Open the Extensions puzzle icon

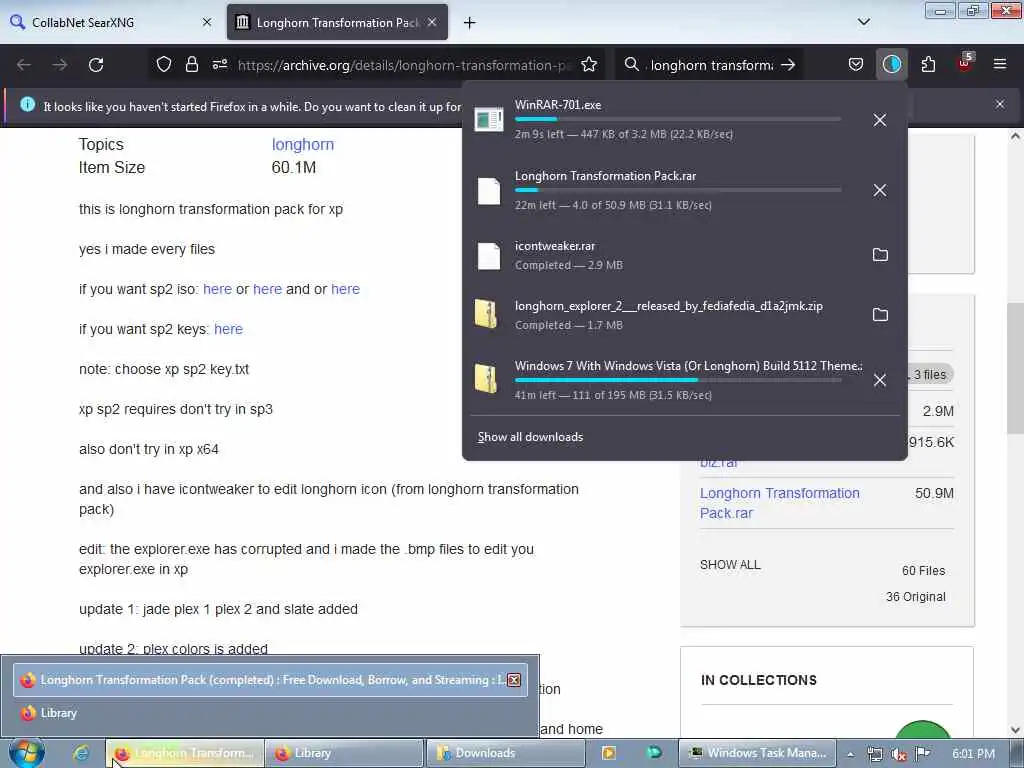928,64
